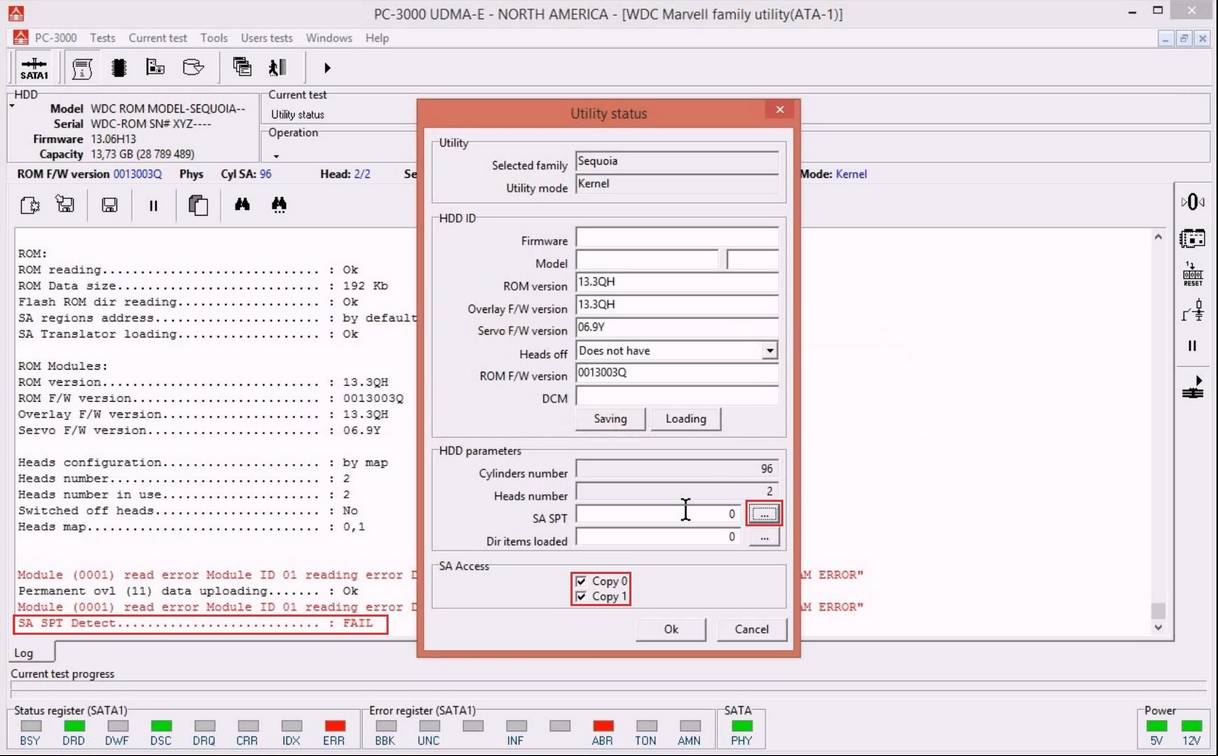This screenshot has width=1218, height=756.
Task: Expand the Operation panel arrow
Action: pos(276,156)
